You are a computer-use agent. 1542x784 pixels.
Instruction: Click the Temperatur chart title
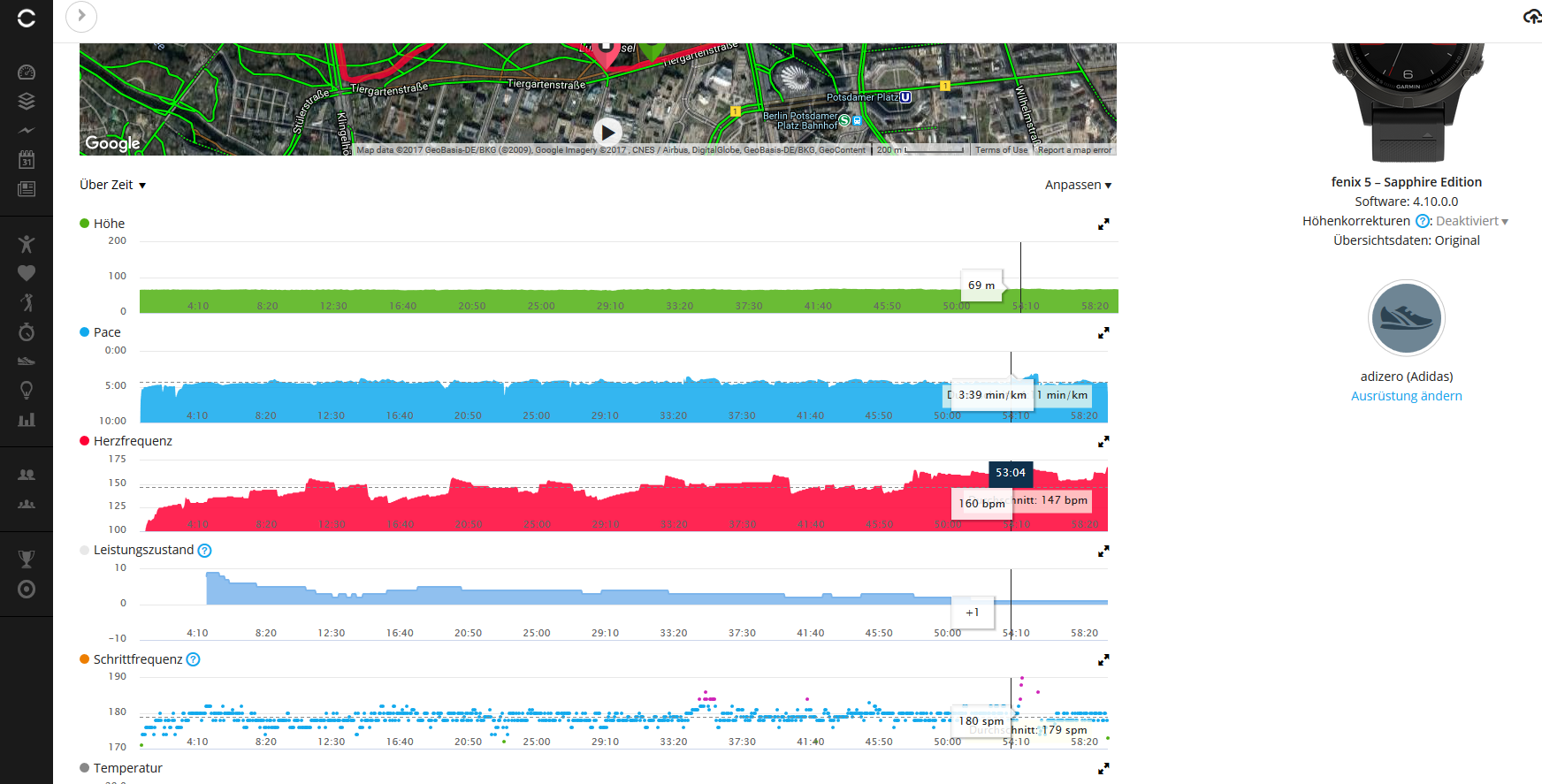coord(128,768)
